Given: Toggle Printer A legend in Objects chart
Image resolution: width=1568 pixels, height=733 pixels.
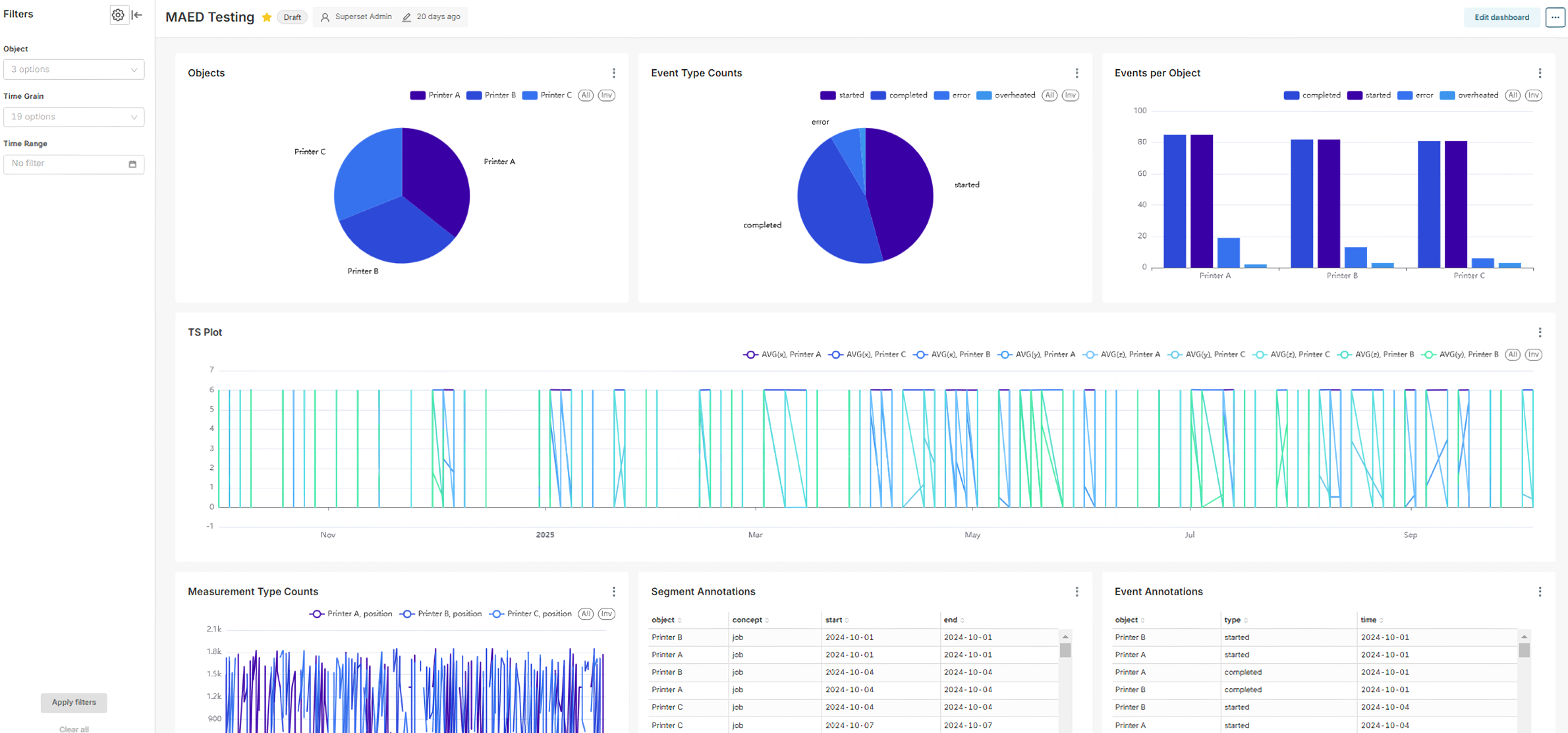Looking at the screenshot, I should coord(435,96).
